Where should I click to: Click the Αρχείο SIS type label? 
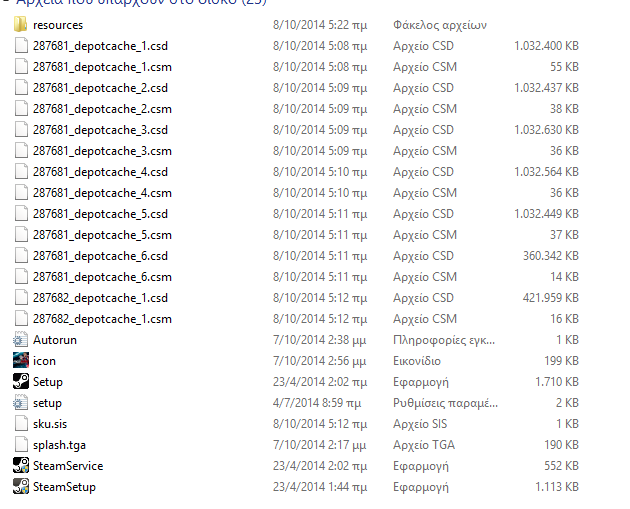tap(420, 424)
